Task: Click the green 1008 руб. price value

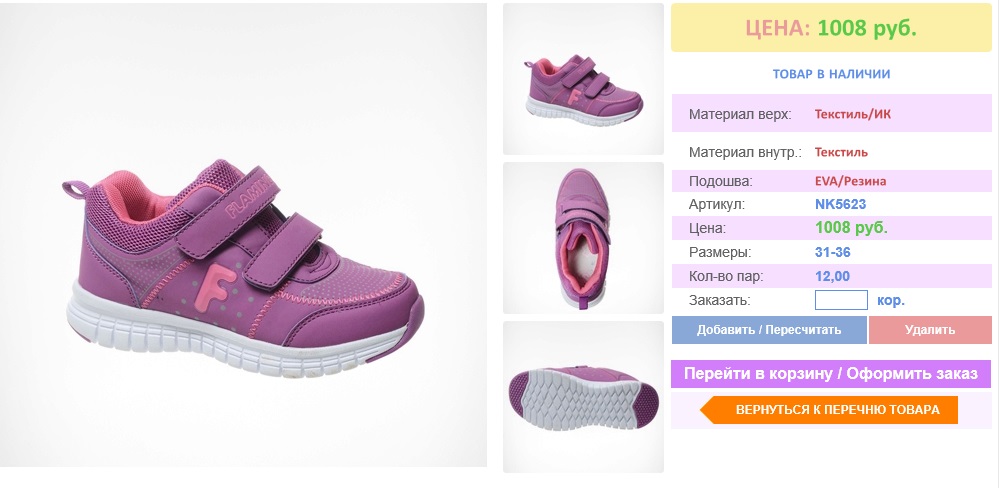Action: 851,228
